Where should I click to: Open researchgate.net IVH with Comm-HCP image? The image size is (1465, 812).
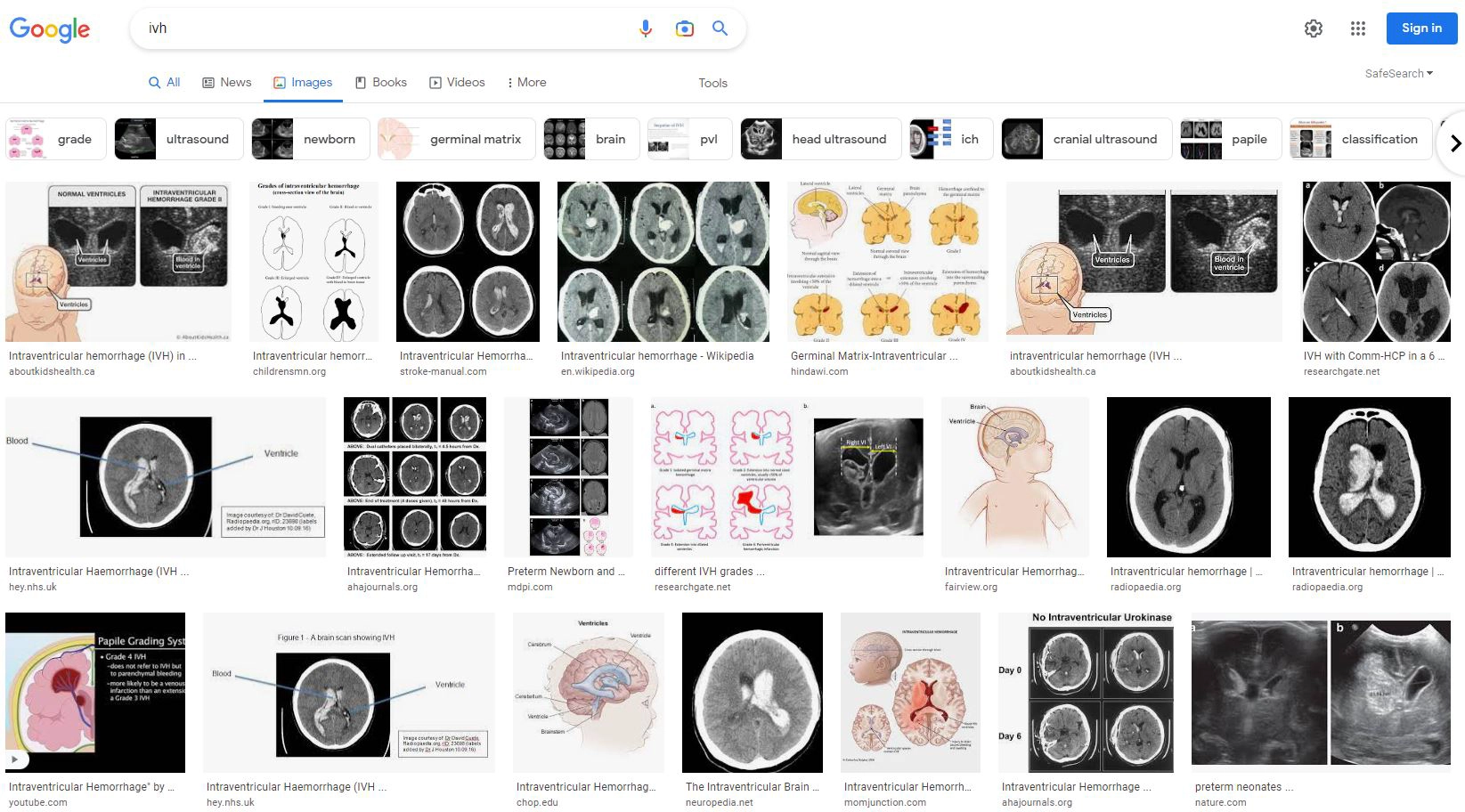tap(1377, 262)
